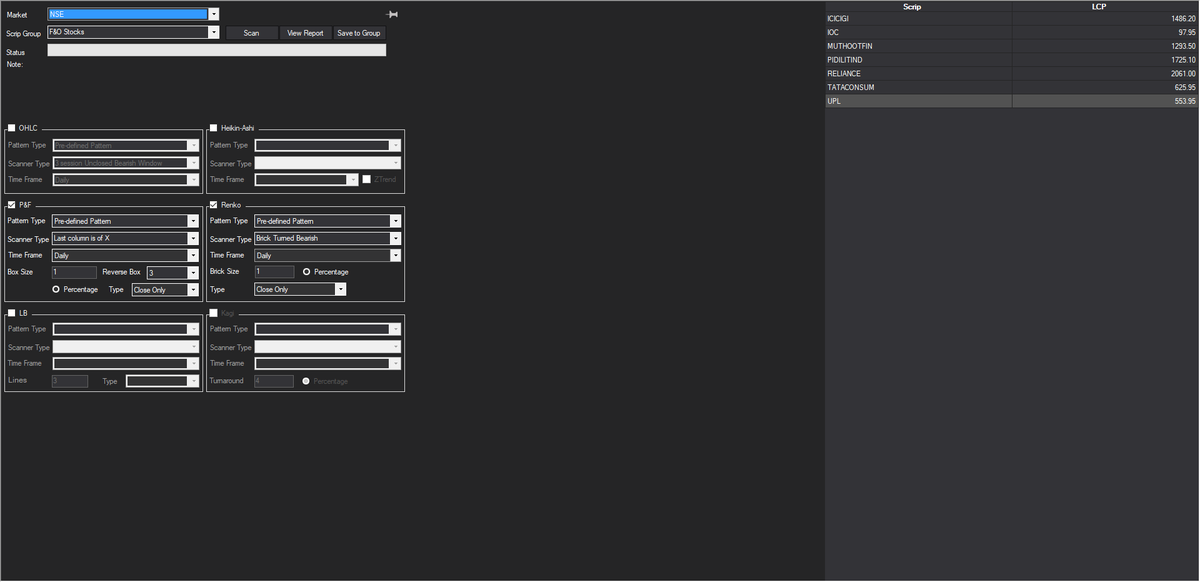Open Renko Pattern Type dropdown
Screen dimensions: 1200x582
point(328,221)
